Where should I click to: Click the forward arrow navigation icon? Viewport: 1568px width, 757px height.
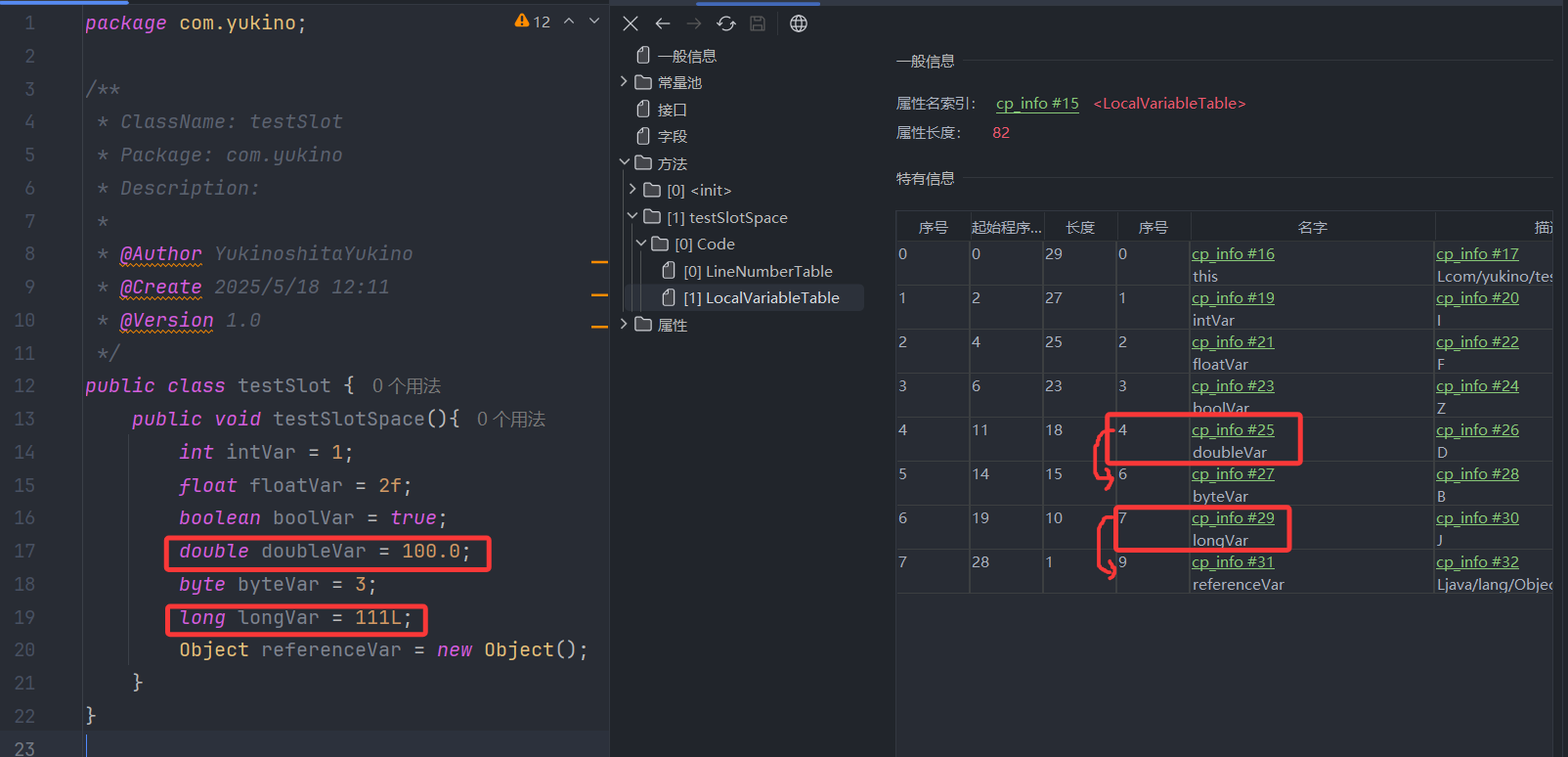click(694, 23)
